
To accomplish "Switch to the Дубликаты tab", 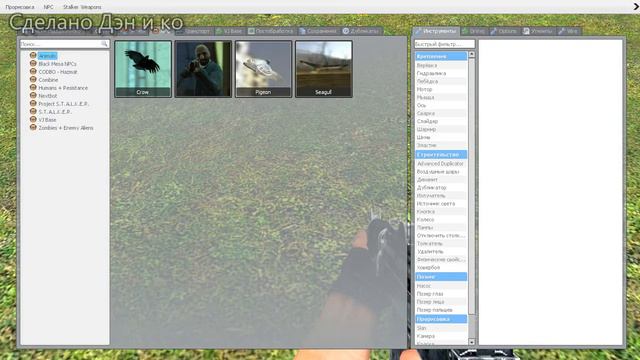I will 361,31.
